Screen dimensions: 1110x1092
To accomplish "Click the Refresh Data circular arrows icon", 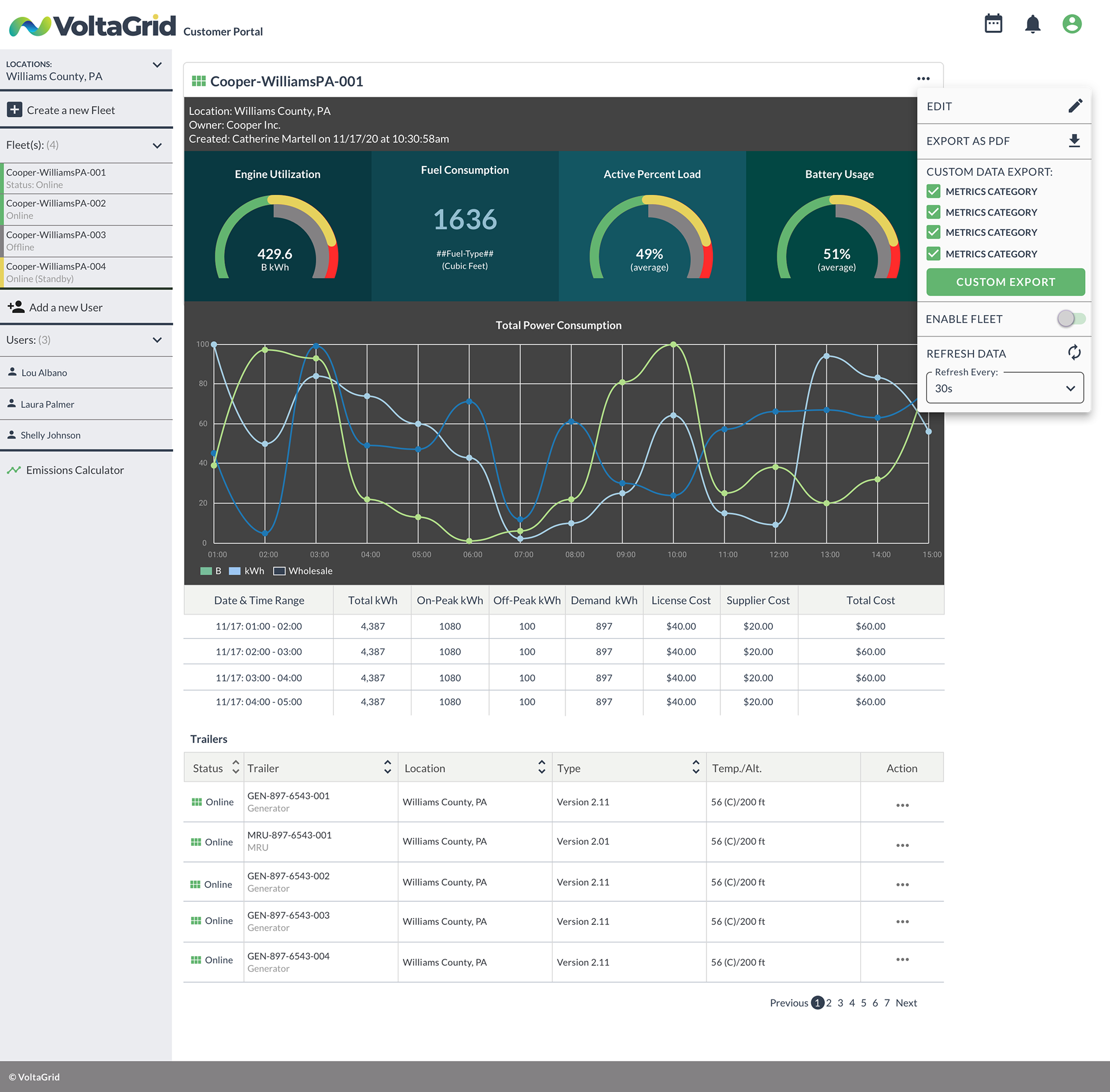I will 1074,353.
